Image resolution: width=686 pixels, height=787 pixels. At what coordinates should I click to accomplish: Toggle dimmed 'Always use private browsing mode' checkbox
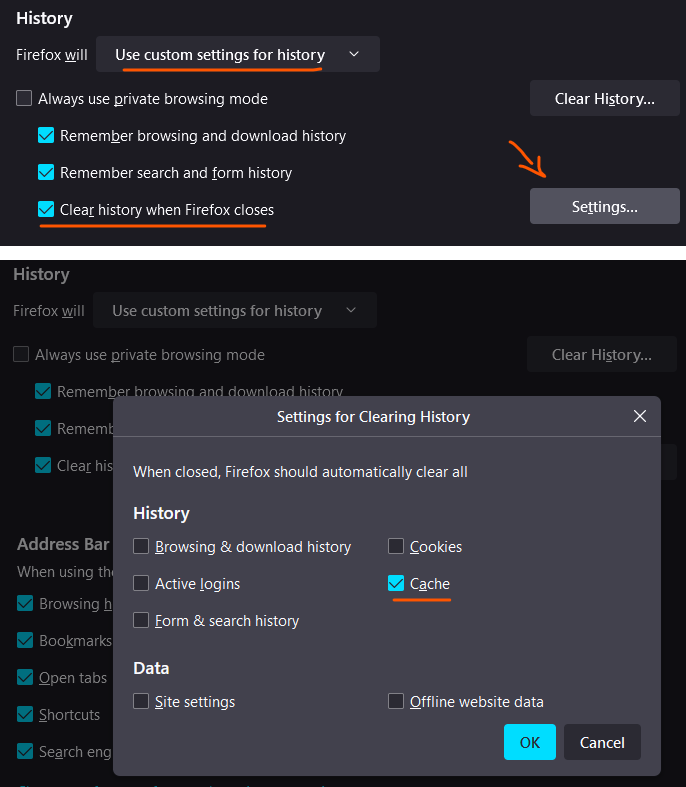[21, 354]
